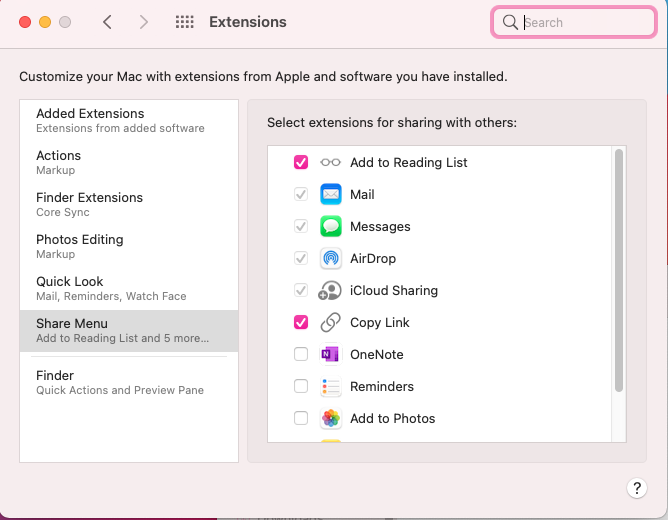
Task: Click the Copy Link chain icon
Action: 331,322
